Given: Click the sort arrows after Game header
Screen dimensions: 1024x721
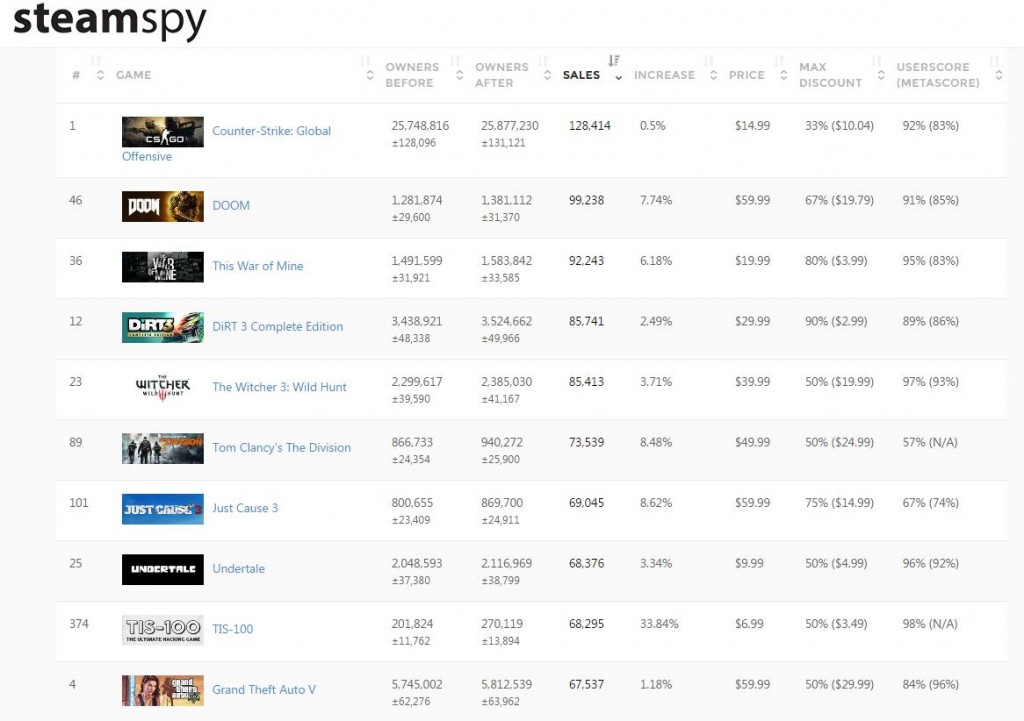Looking at the screenshot, I should 370,75.
